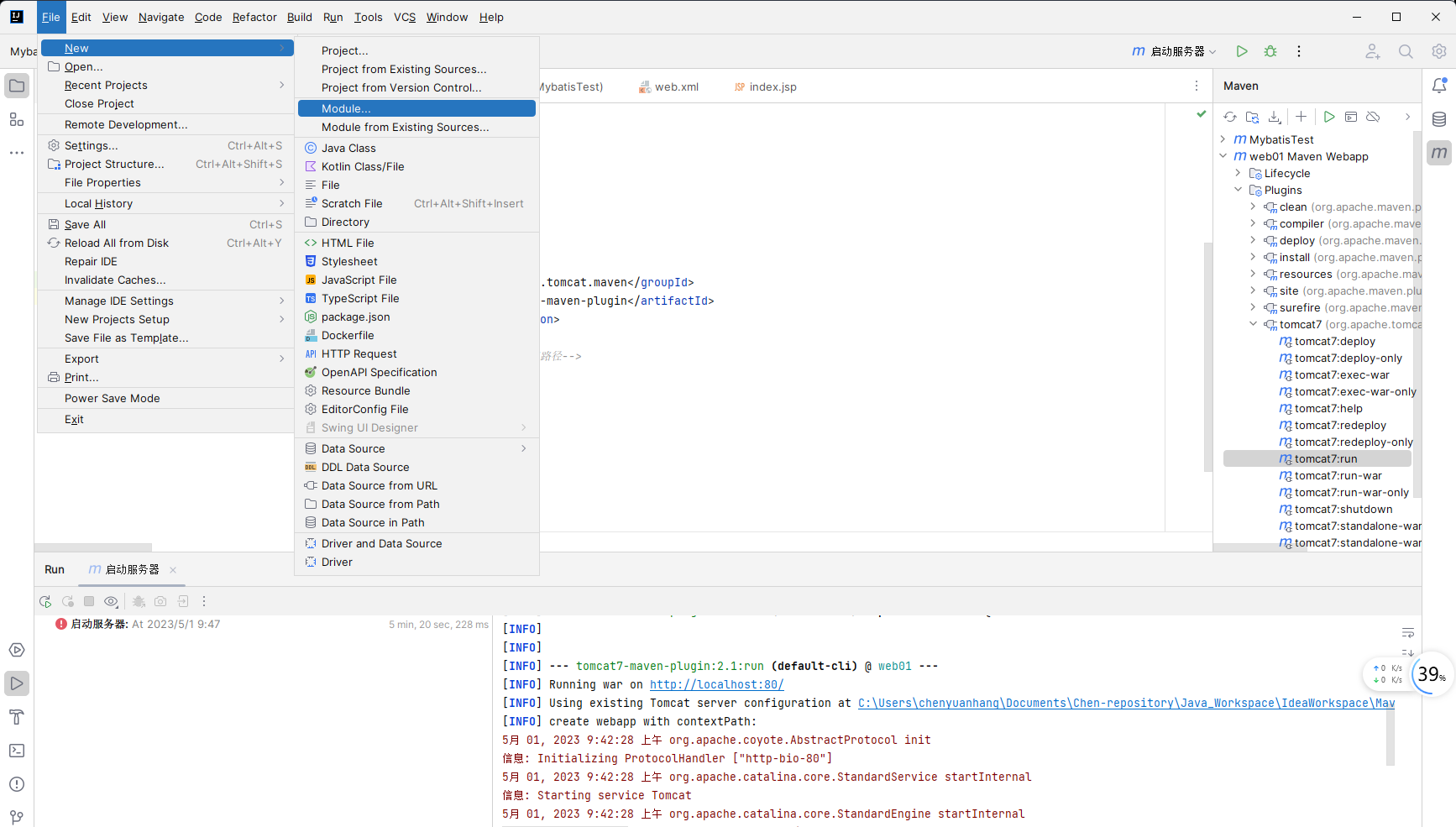
Task: Open the Edit menu in menu bar
Action: (x=81, y=17)
